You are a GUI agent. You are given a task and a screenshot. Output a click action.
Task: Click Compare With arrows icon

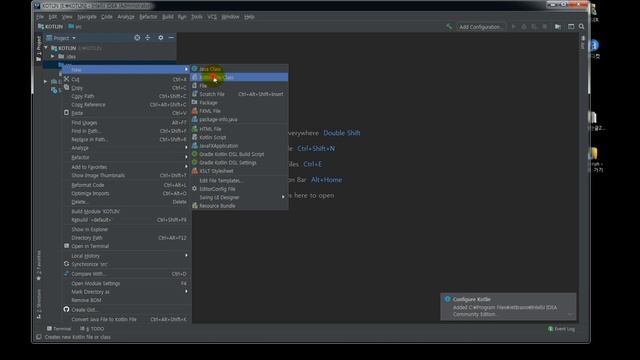click(x=67, y=273)
